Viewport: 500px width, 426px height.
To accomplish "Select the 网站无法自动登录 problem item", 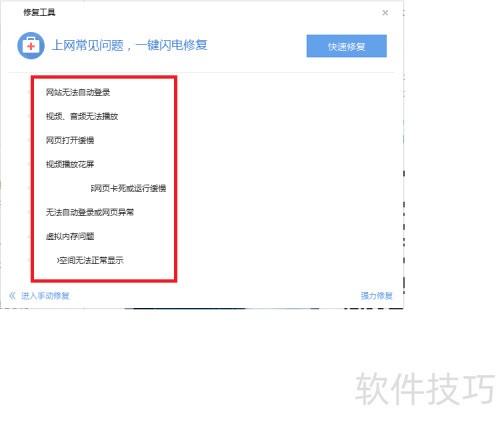I will pos(78,92).
